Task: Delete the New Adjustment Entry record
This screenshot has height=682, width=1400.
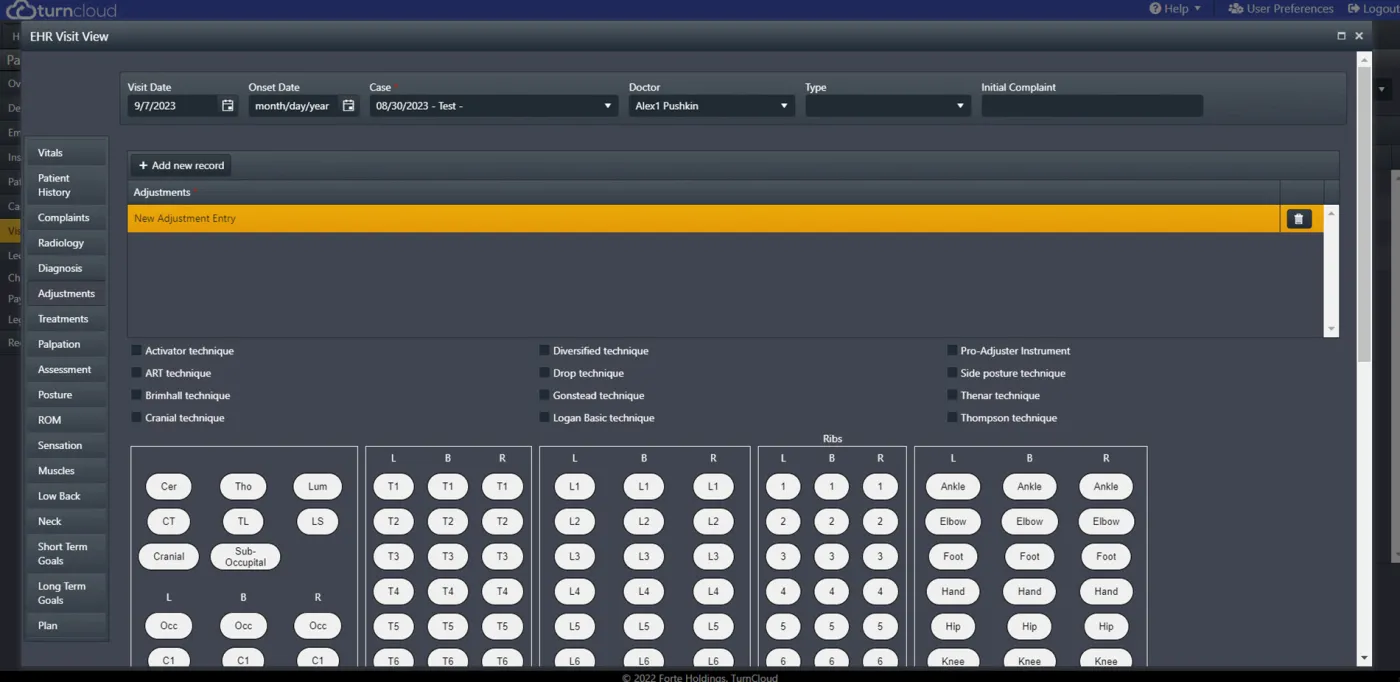Action: (x=1299, y=219)
